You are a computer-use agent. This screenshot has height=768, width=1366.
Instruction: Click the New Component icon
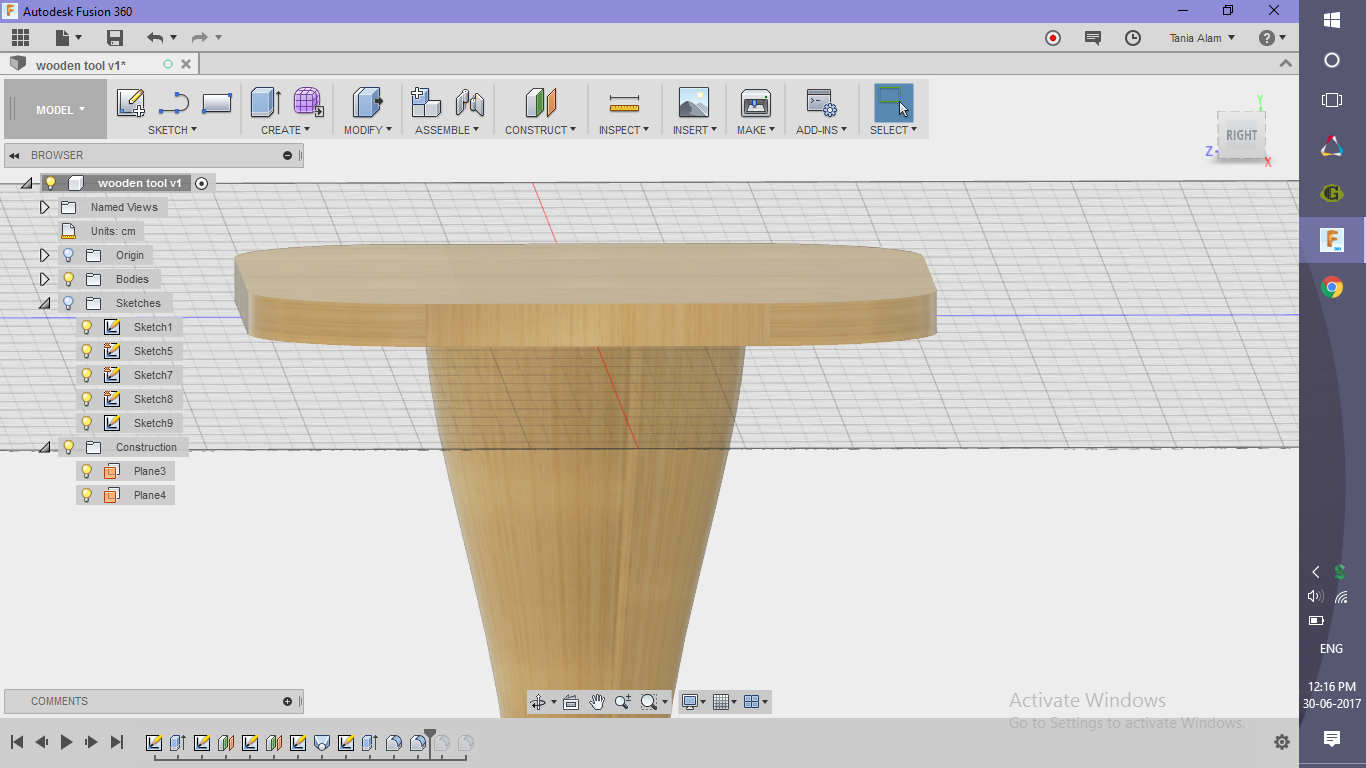(427, 102)
